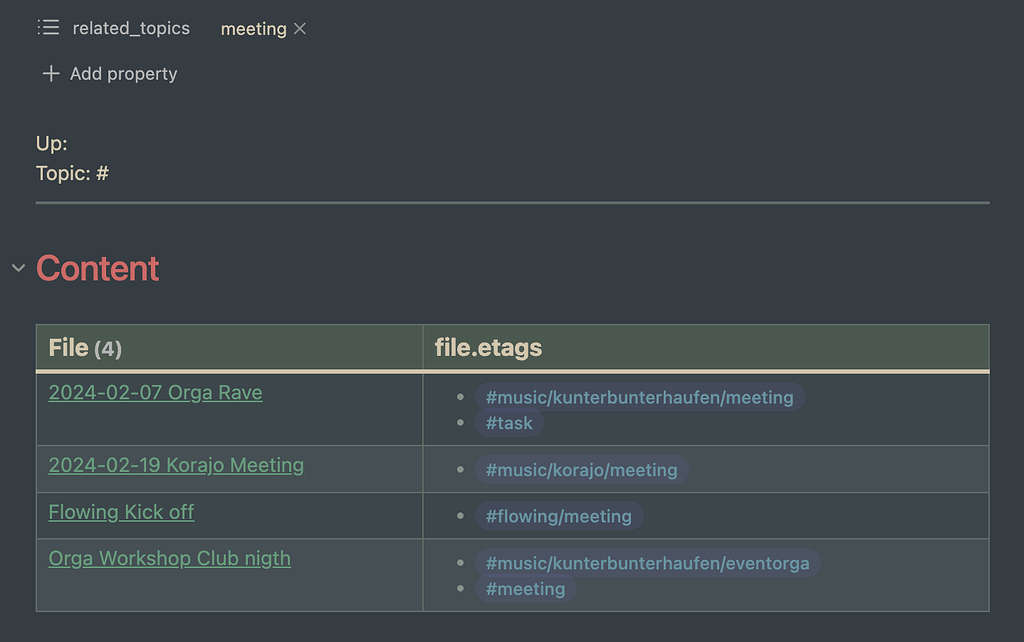Click the Content heading text
1024x642 pixels.
point(97,268)
